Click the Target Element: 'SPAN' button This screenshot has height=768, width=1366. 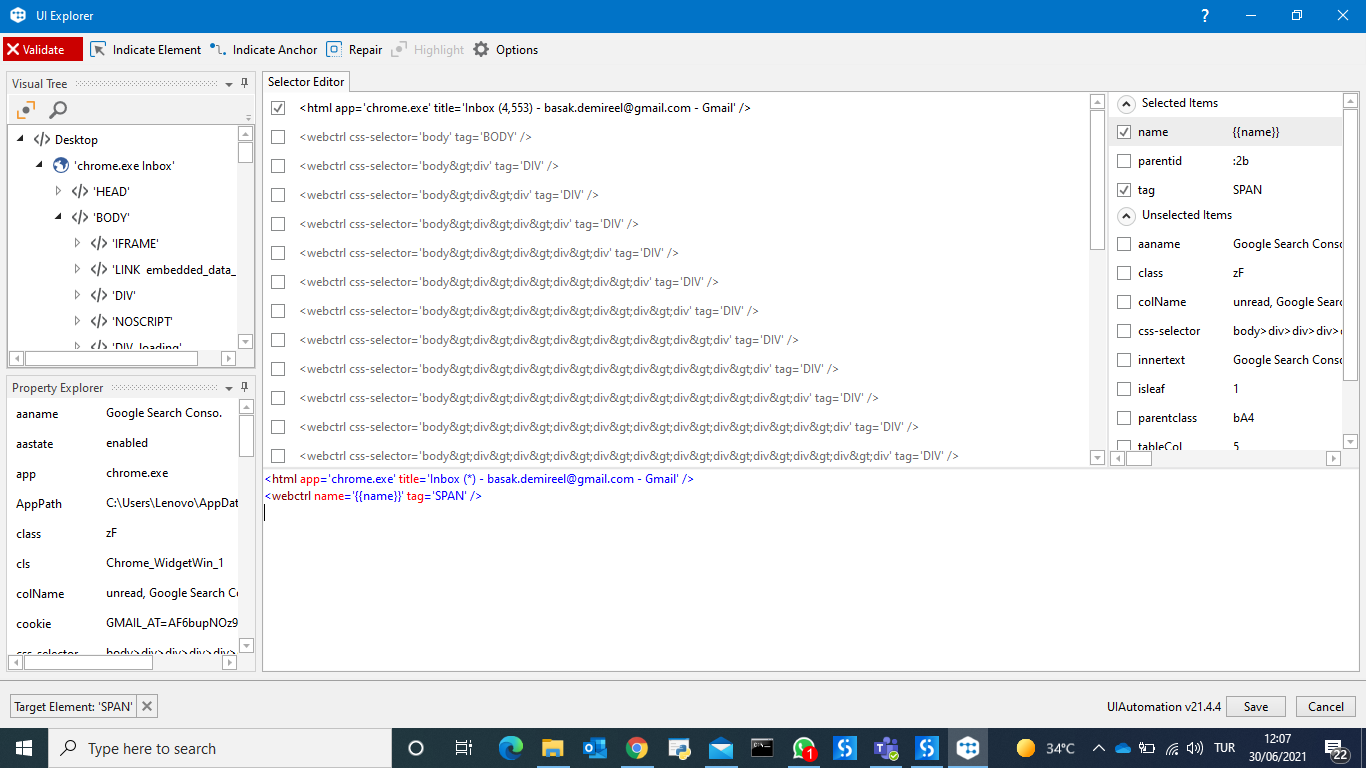coord(73,706)
